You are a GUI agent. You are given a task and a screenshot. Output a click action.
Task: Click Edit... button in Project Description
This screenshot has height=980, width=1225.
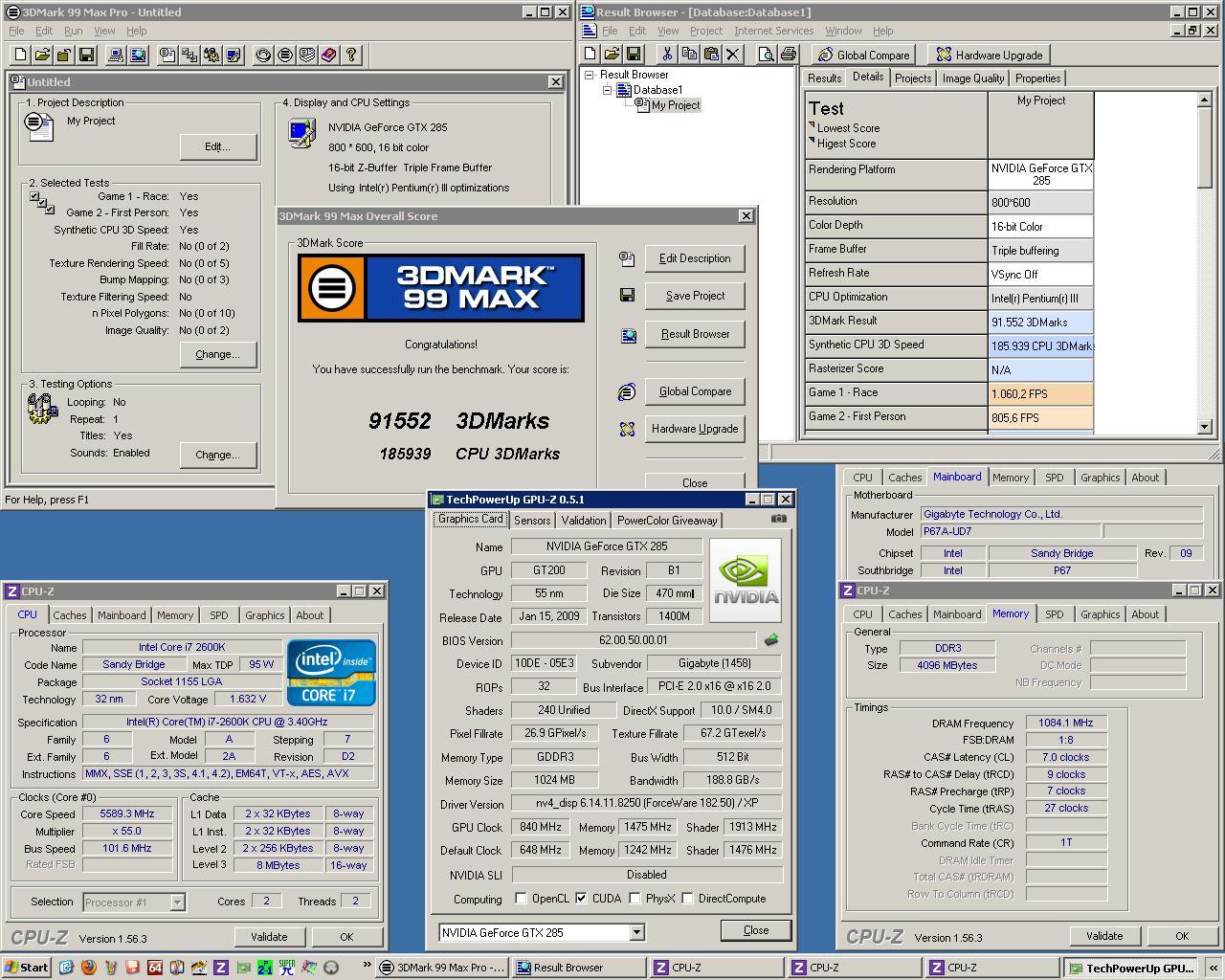[218, 146]
